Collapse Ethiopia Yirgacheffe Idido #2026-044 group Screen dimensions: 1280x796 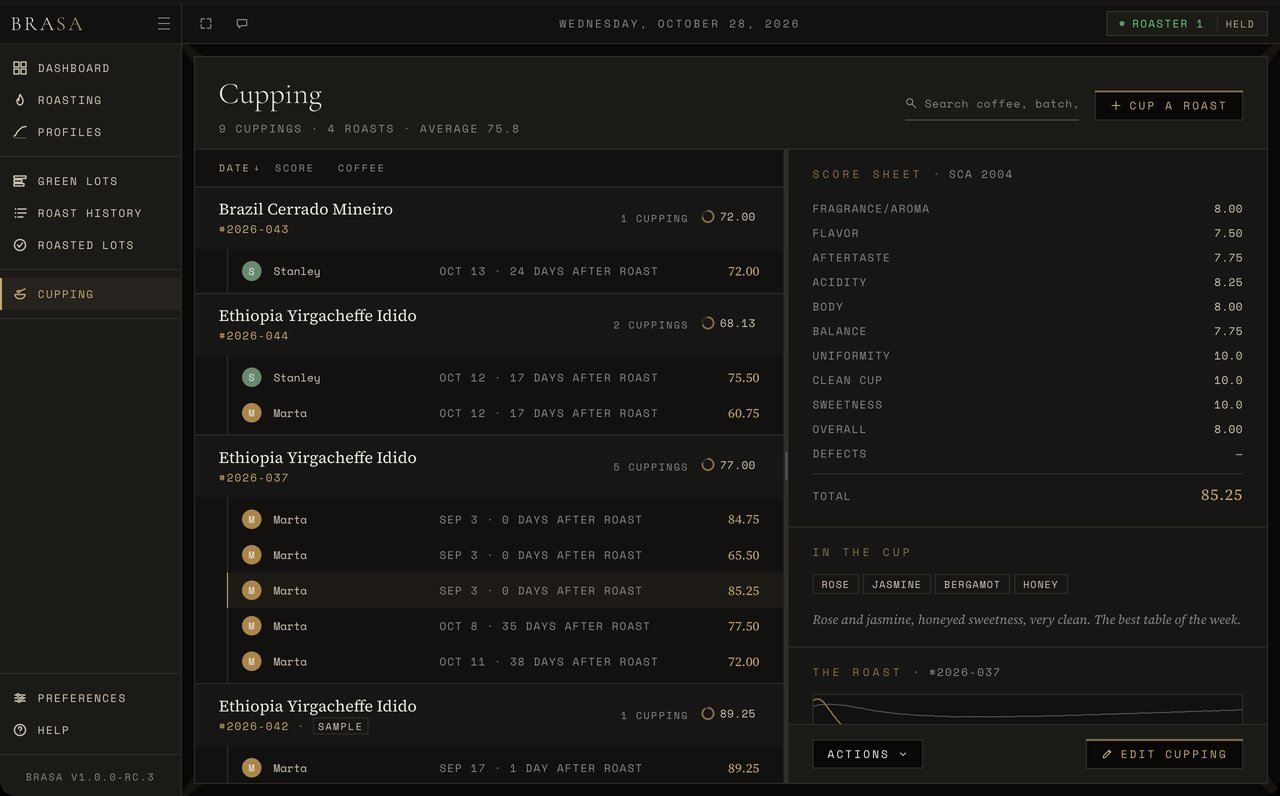pos(489,325)
